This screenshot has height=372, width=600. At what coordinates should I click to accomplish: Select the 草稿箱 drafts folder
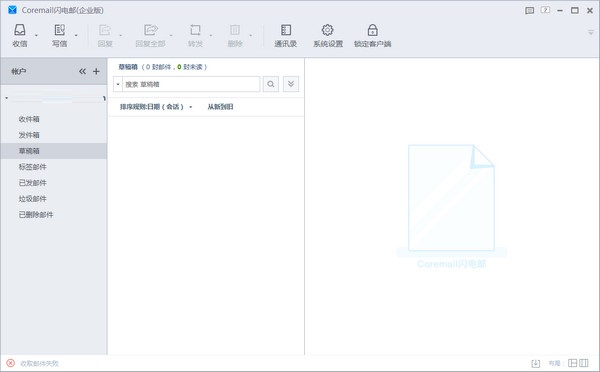tap(54, 151)
